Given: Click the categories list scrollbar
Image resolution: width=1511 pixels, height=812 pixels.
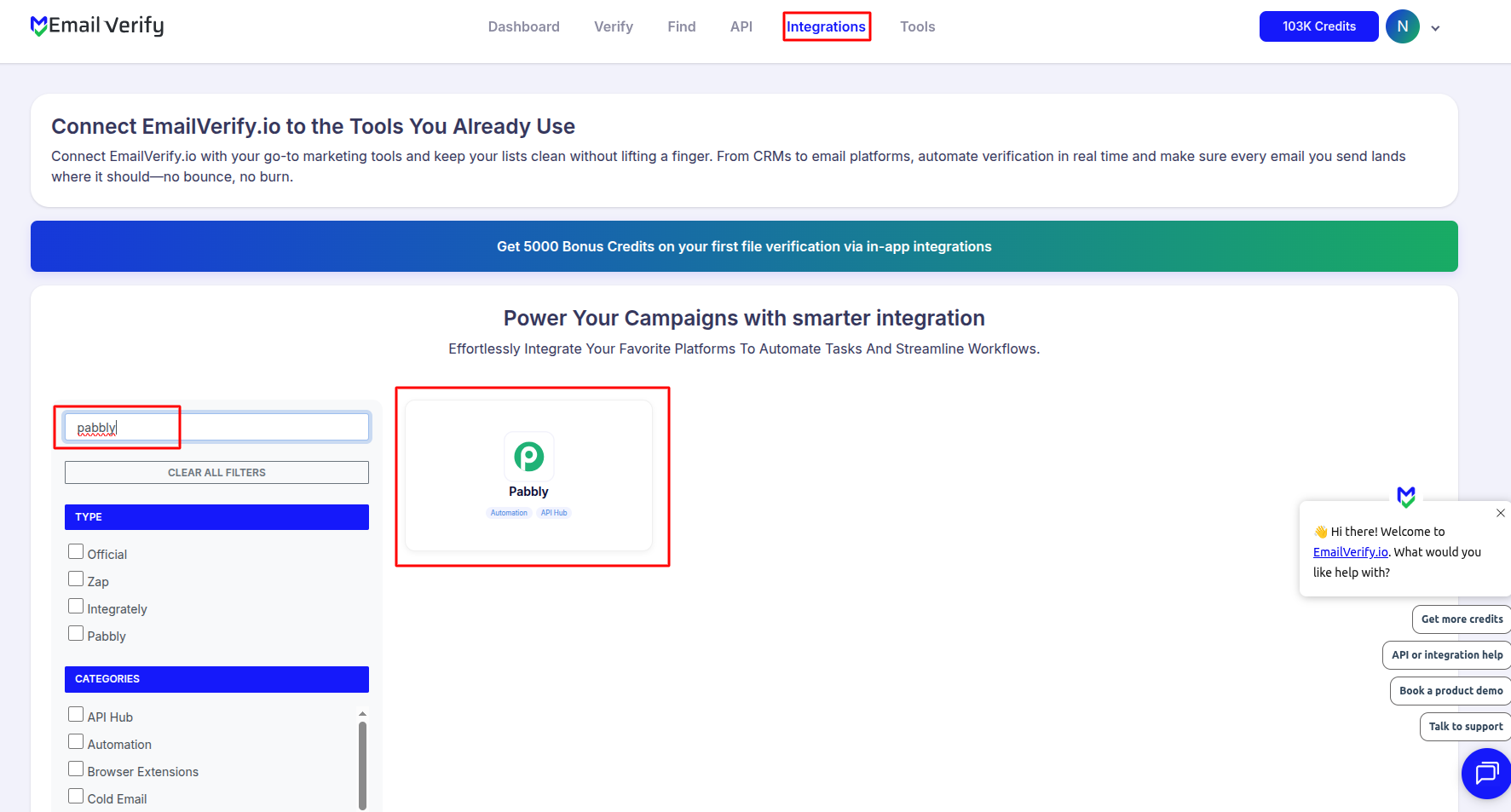Looking at the screenshot, I should [x=362, y=766].
